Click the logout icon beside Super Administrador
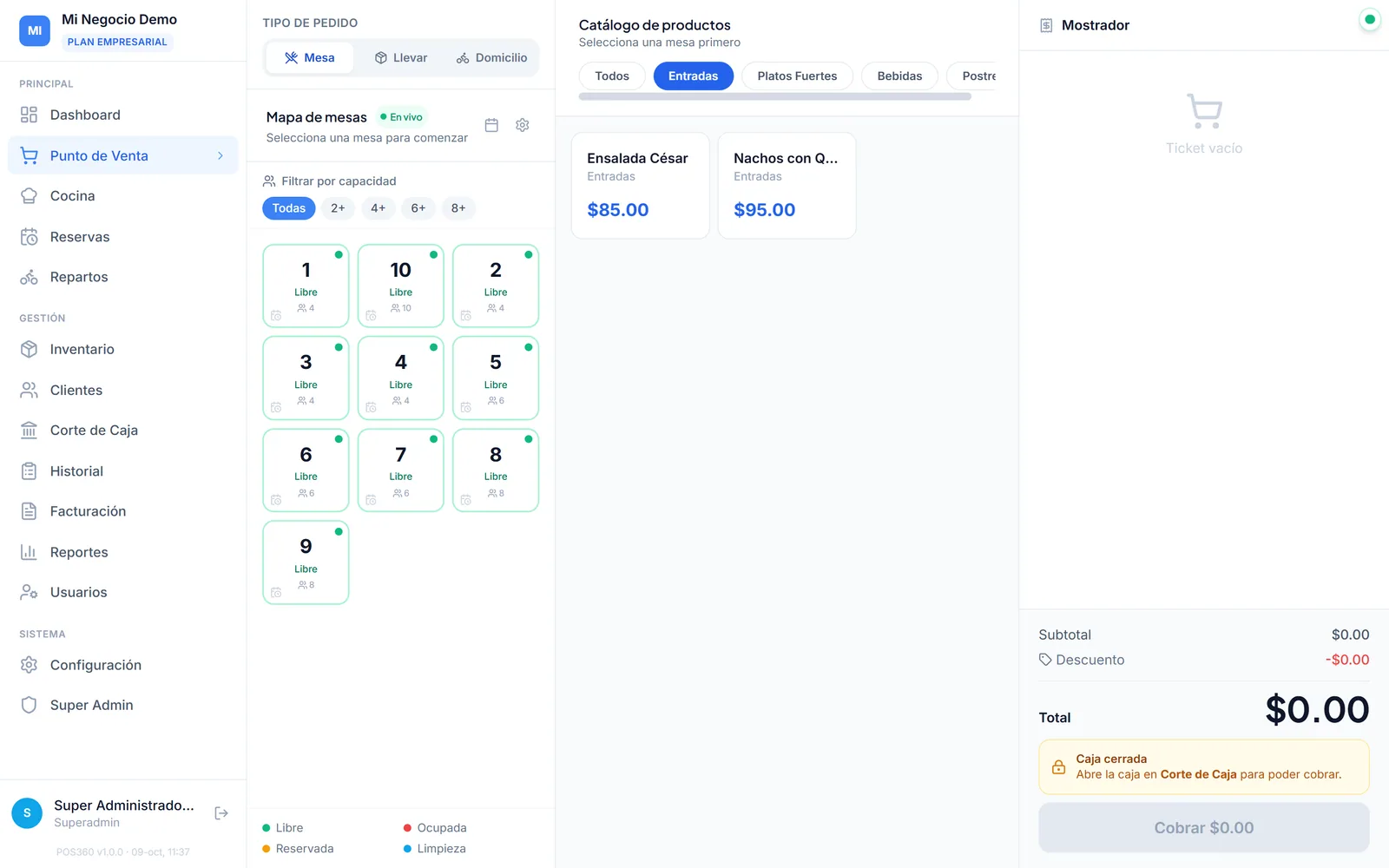The width and height of the screenshot is (1389, 868). tap(221, 813)
